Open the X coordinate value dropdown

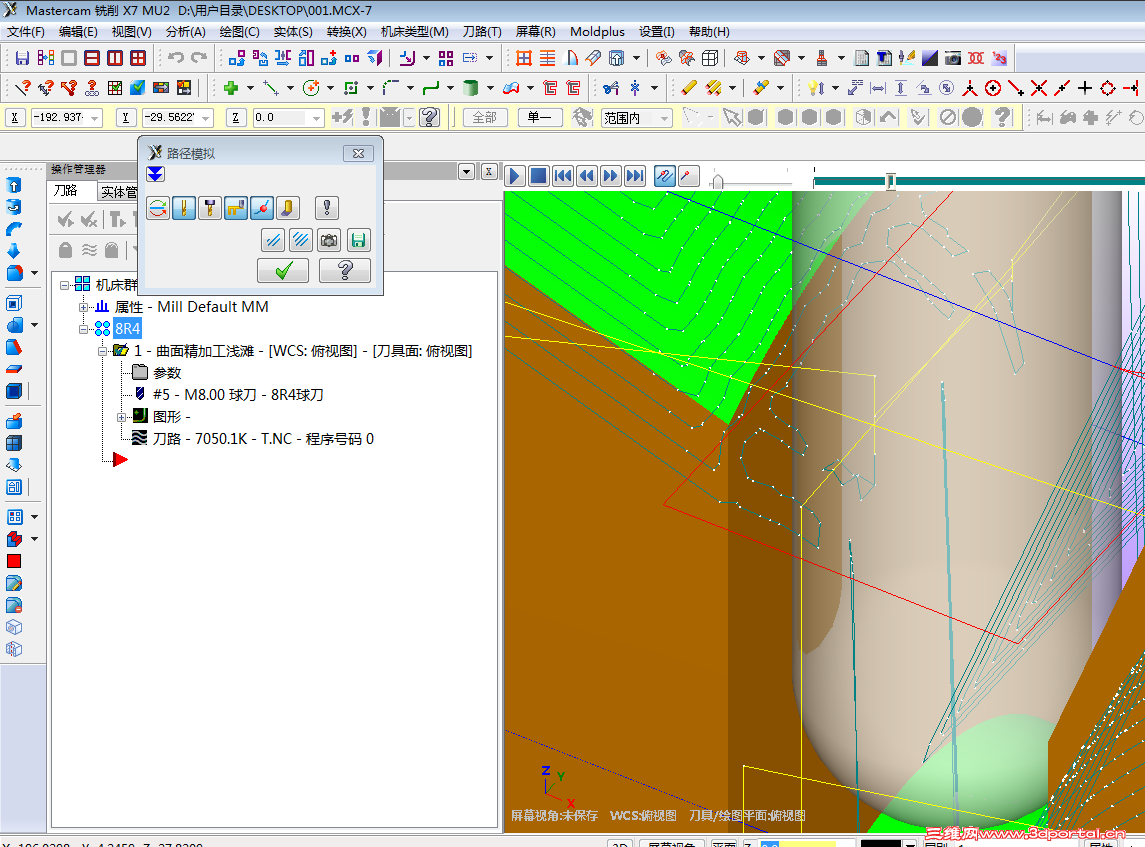click(x=95, y=118)
